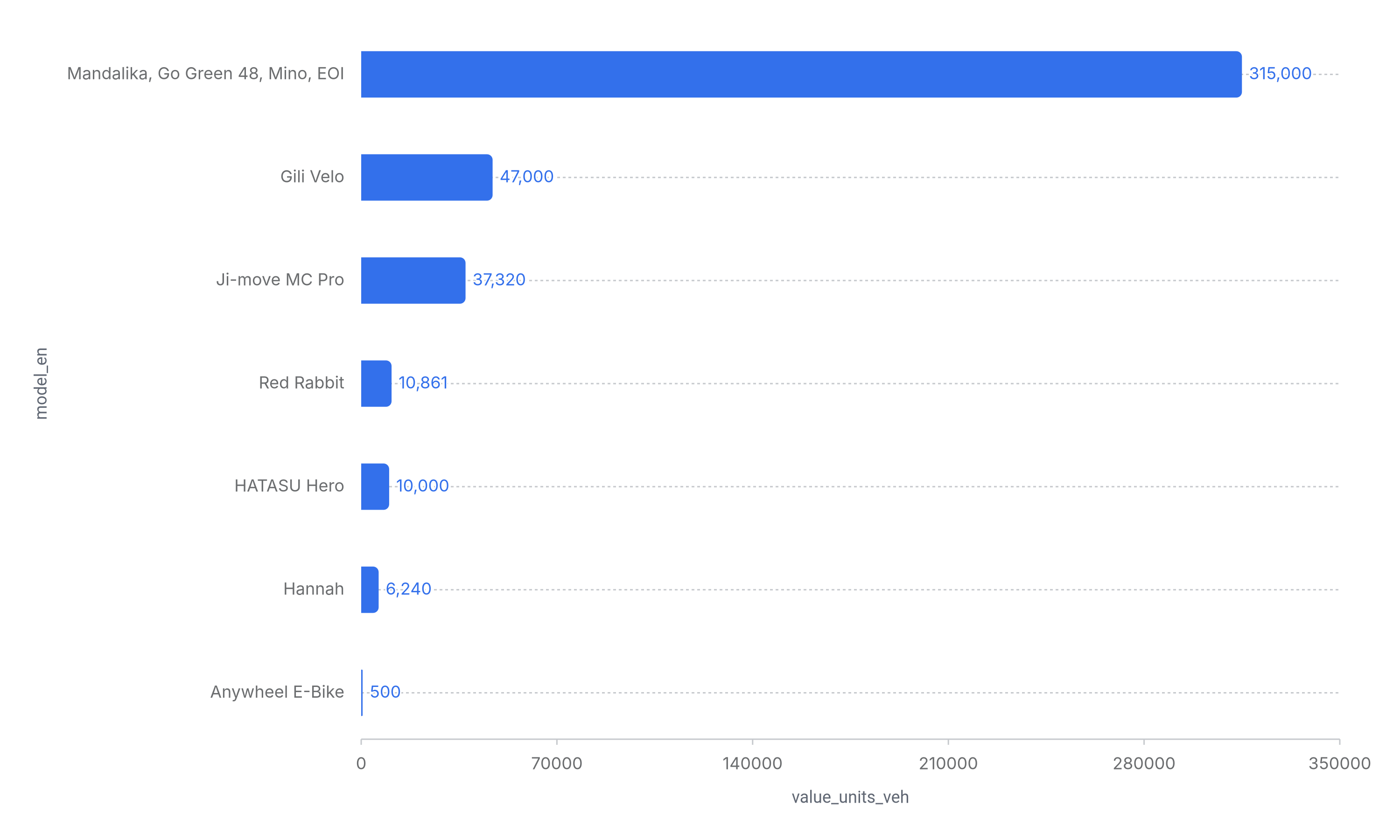Click the Gili Velo category label
Viewport: 1400px width, 840px height.
312,176
